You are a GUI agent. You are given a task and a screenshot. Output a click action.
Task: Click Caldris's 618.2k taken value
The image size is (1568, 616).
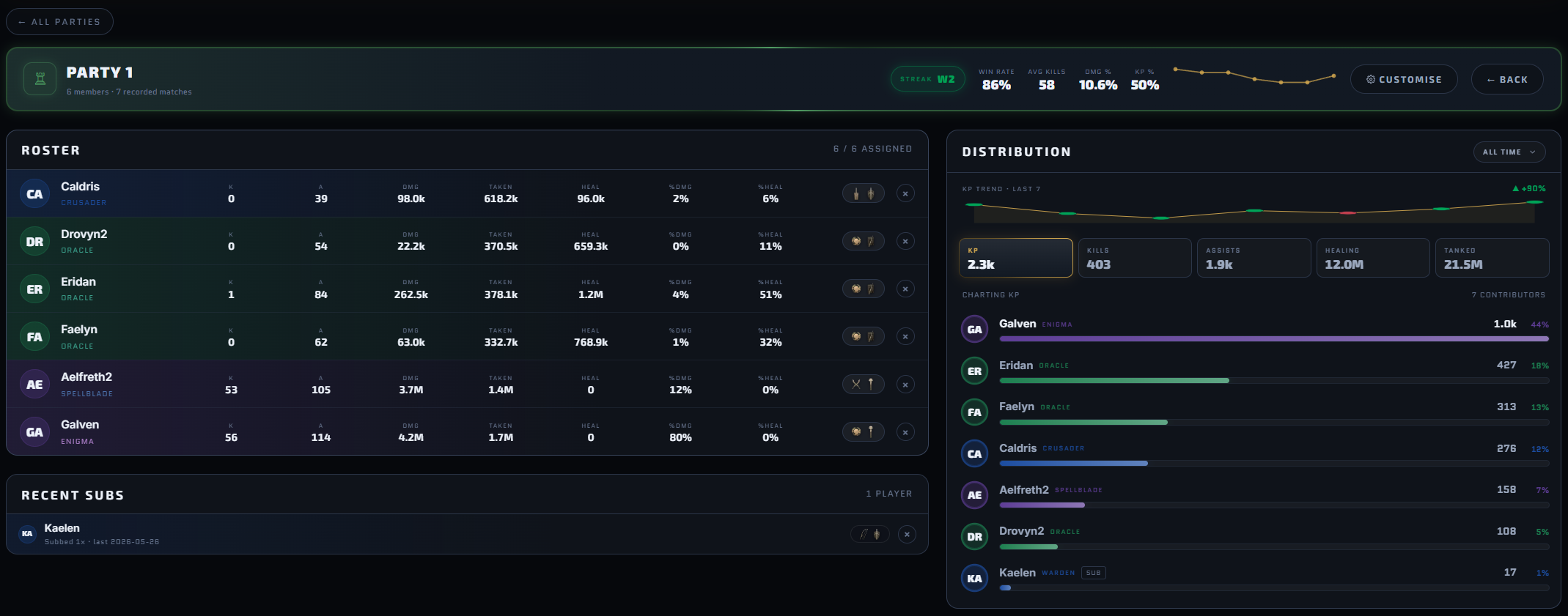pyautogui.click(x=501, y=199)
